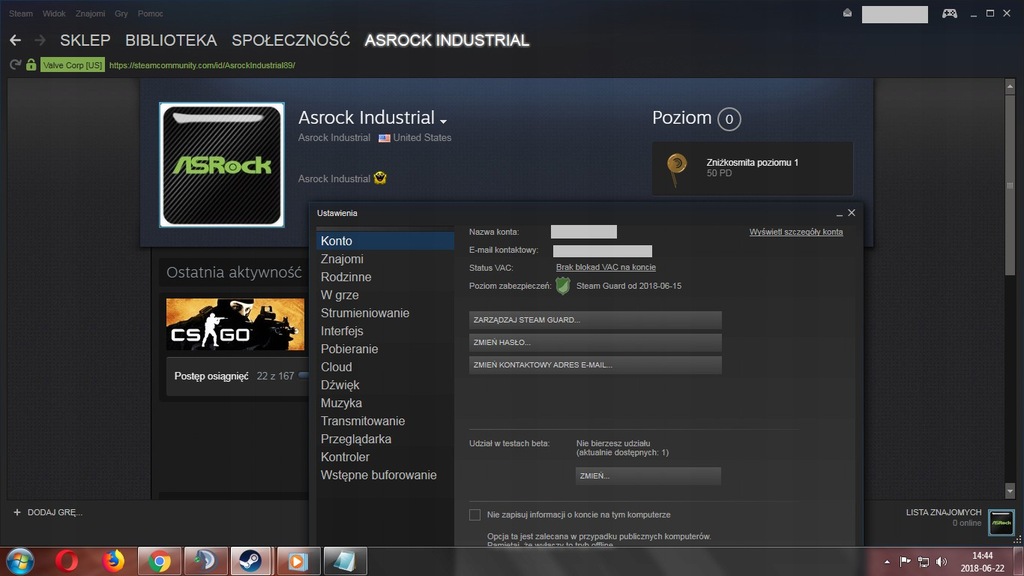Image resolution: width=1024 pixels, height=576 pixels.
Task: Click the Action Center flag tray icon
Action: pos(905,562)
